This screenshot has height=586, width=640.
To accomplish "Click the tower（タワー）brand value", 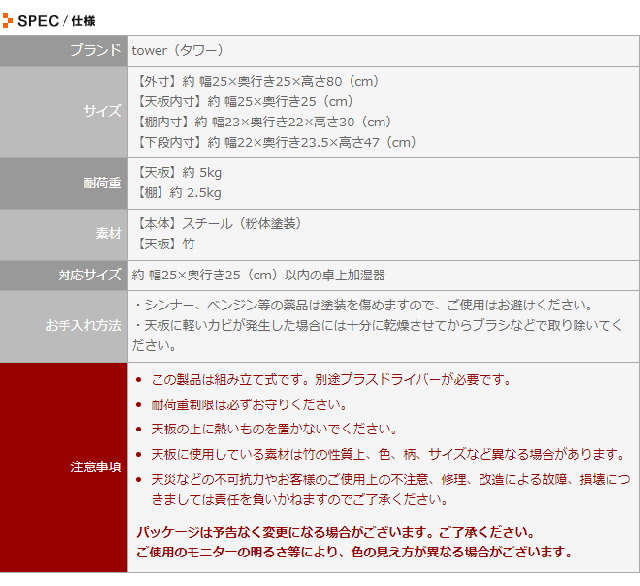I will tap(177, 51).
